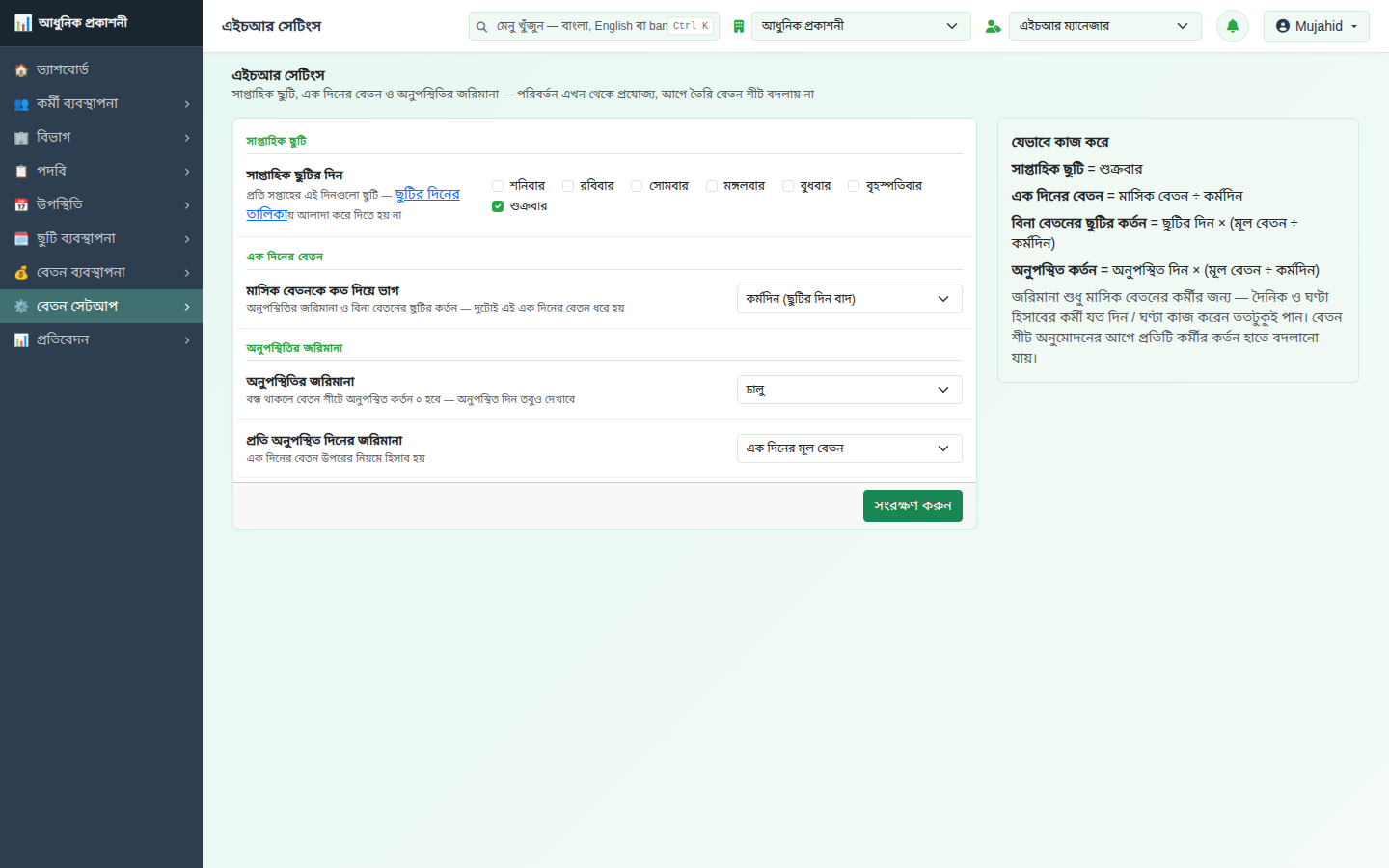Click the green user icon by the role selector

993,27
